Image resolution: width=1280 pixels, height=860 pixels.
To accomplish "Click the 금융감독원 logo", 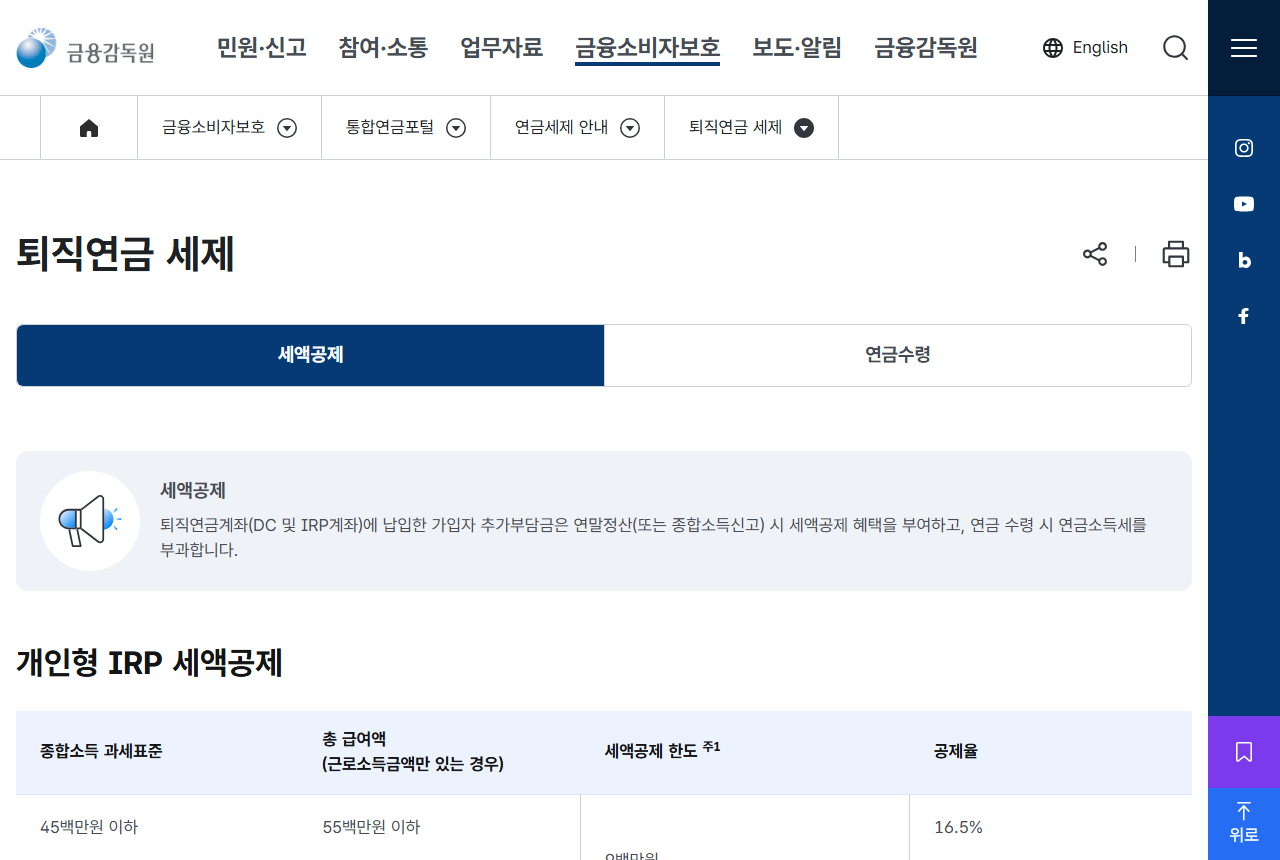I will [x=86, y=48].
